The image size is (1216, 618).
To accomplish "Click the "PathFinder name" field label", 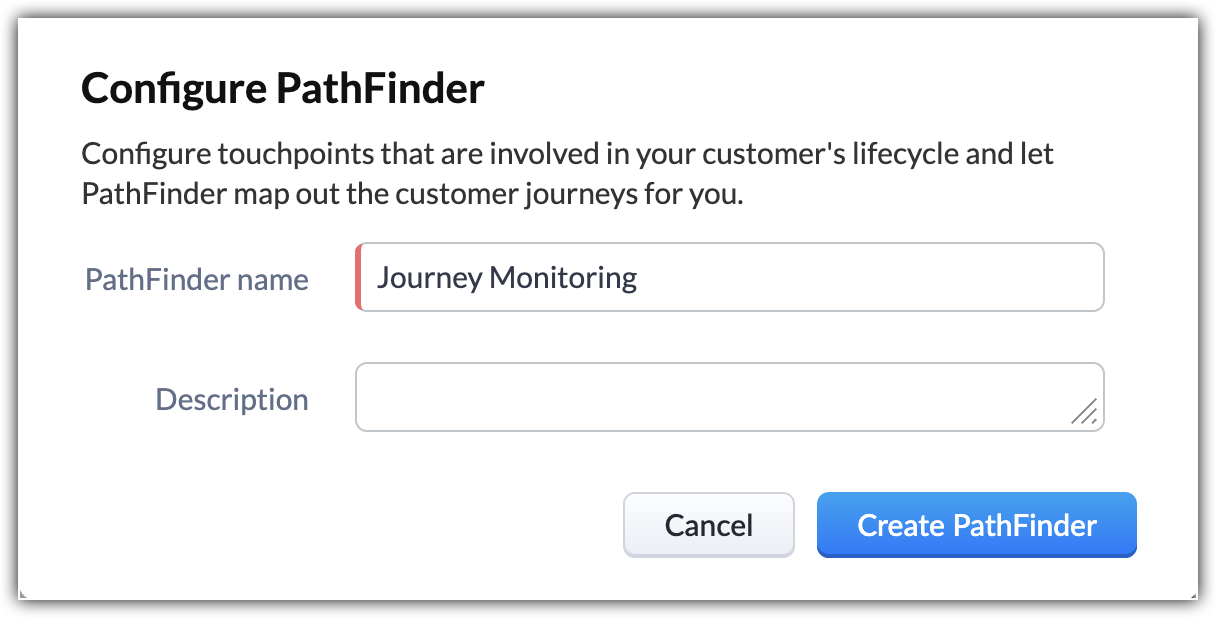I will click(x=196, y=279).
